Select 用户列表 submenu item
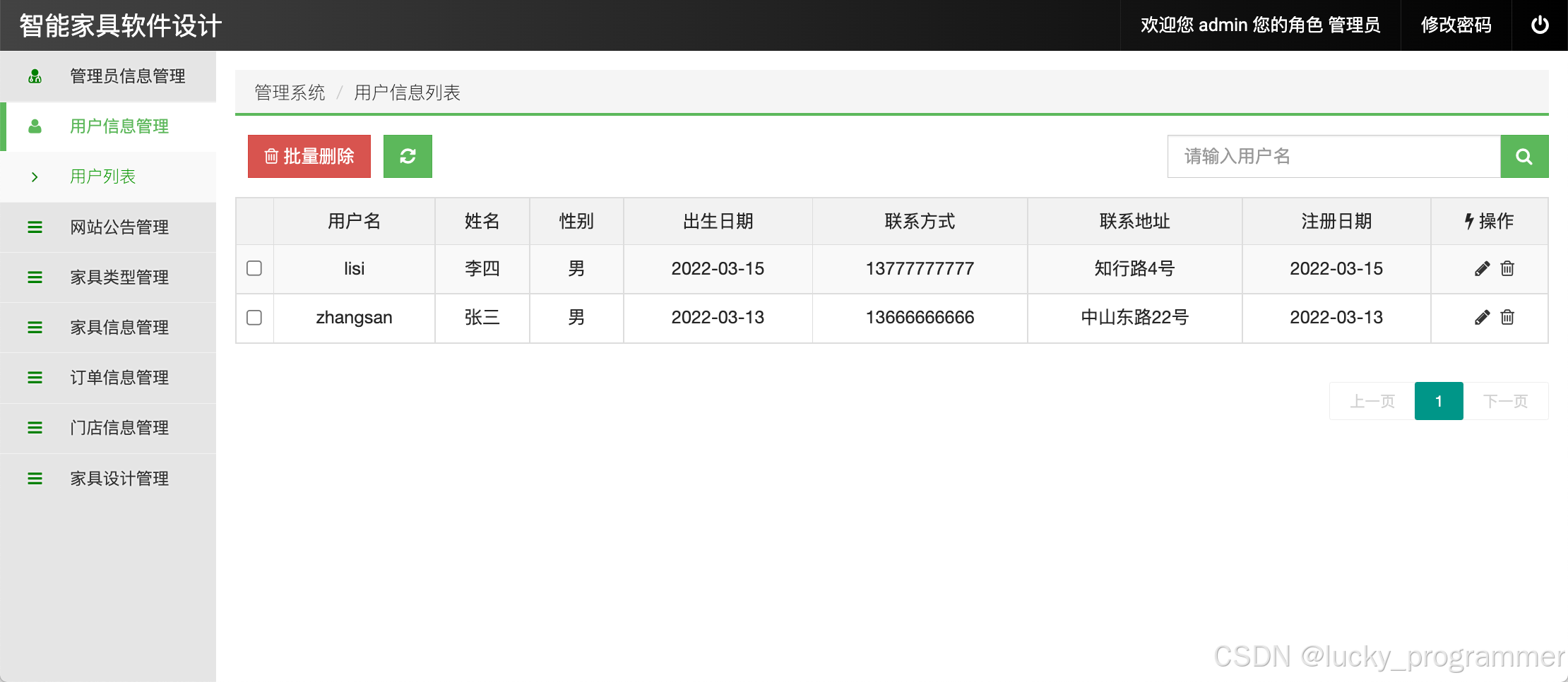 tap(108, 177)
